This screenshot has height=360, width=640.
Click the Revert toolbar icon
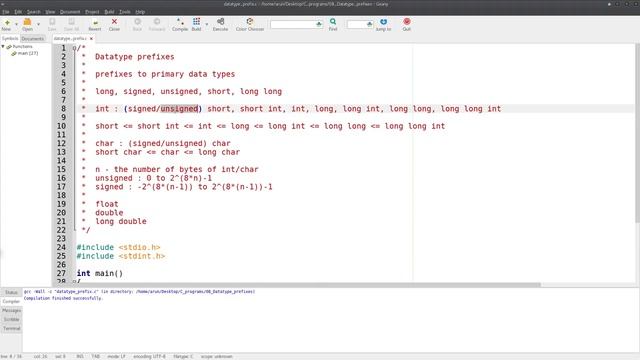pos(95,24)
